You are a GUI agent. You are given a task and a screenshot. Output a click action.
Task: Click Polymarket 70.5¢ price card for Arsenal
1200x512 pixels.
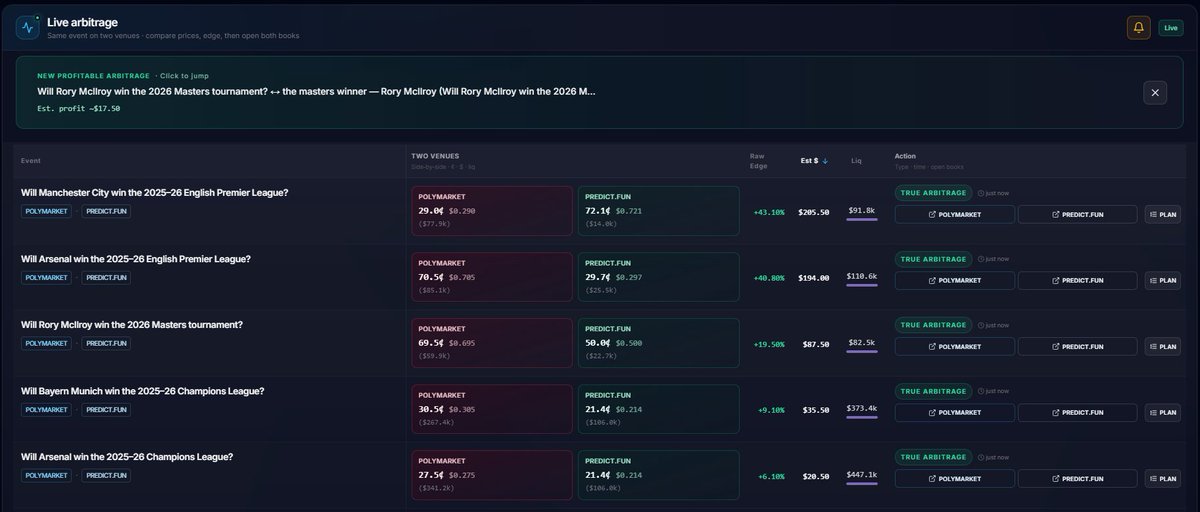[x=492, y=277]
